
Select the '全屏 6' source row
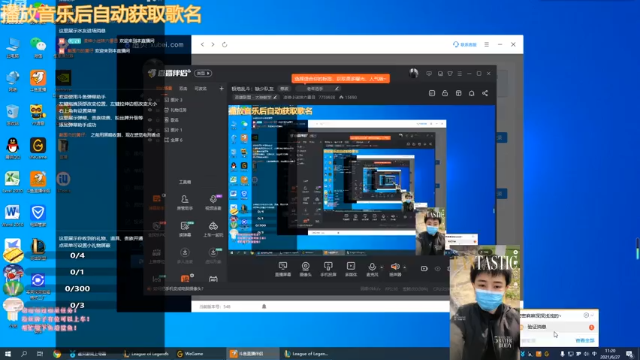(186, 140)
